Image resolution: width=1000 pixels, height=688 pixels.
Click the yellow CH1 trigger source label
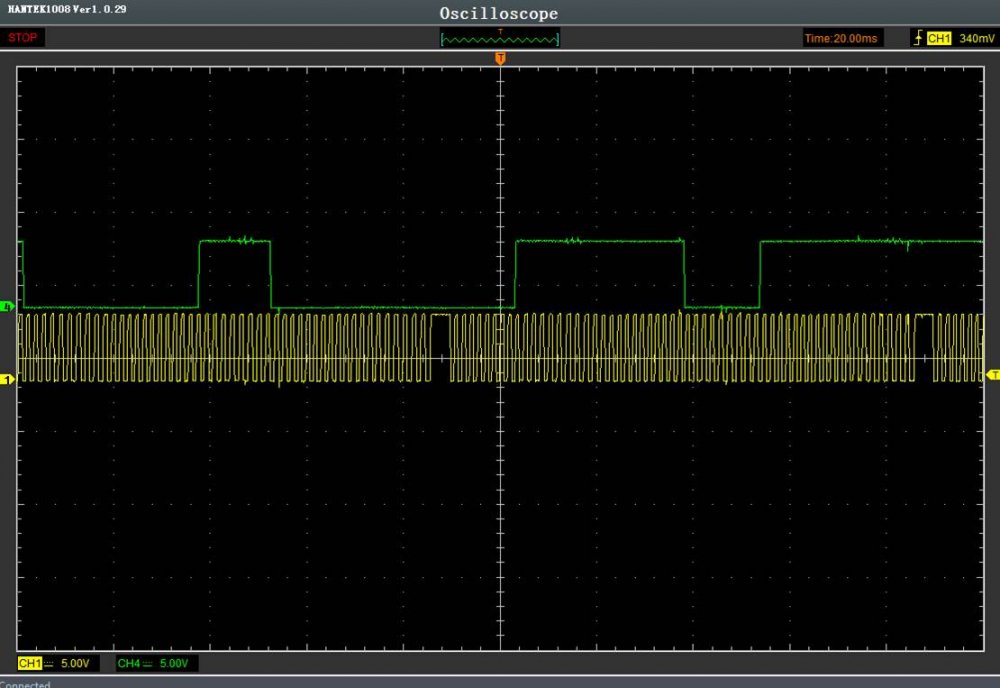[x=938, y=38]
